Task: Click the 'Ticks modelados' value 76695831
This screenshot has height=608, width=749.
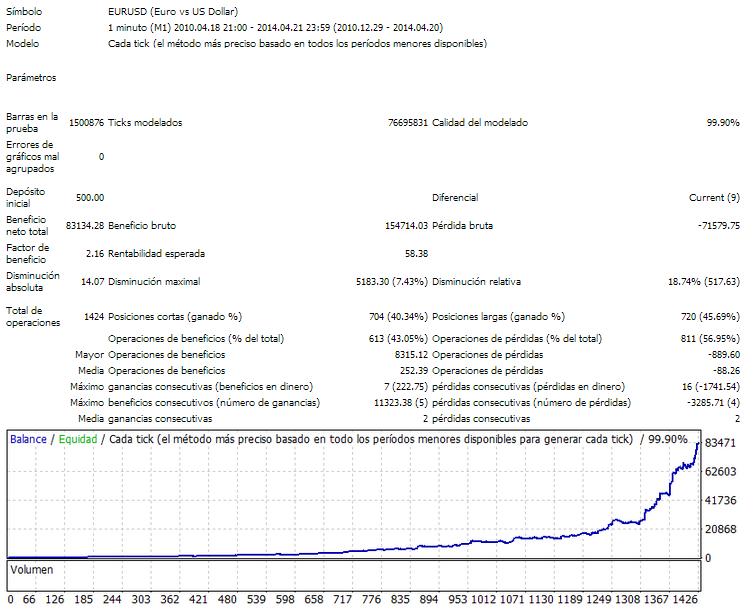Action: click(x=407, y=123)
